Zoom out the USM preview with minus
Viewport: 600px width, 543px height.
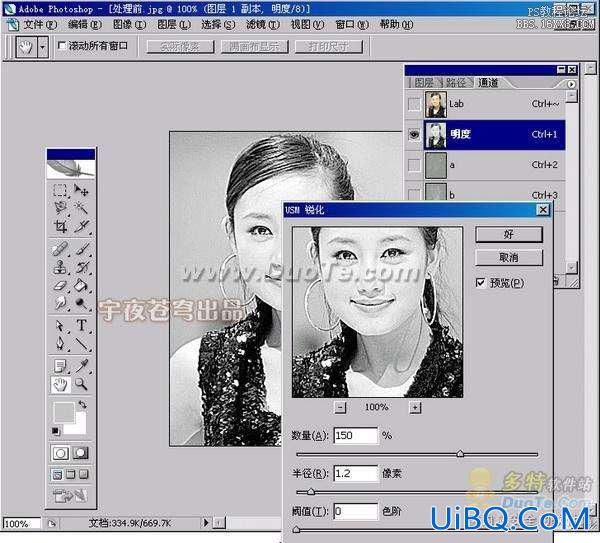[340, 407]
